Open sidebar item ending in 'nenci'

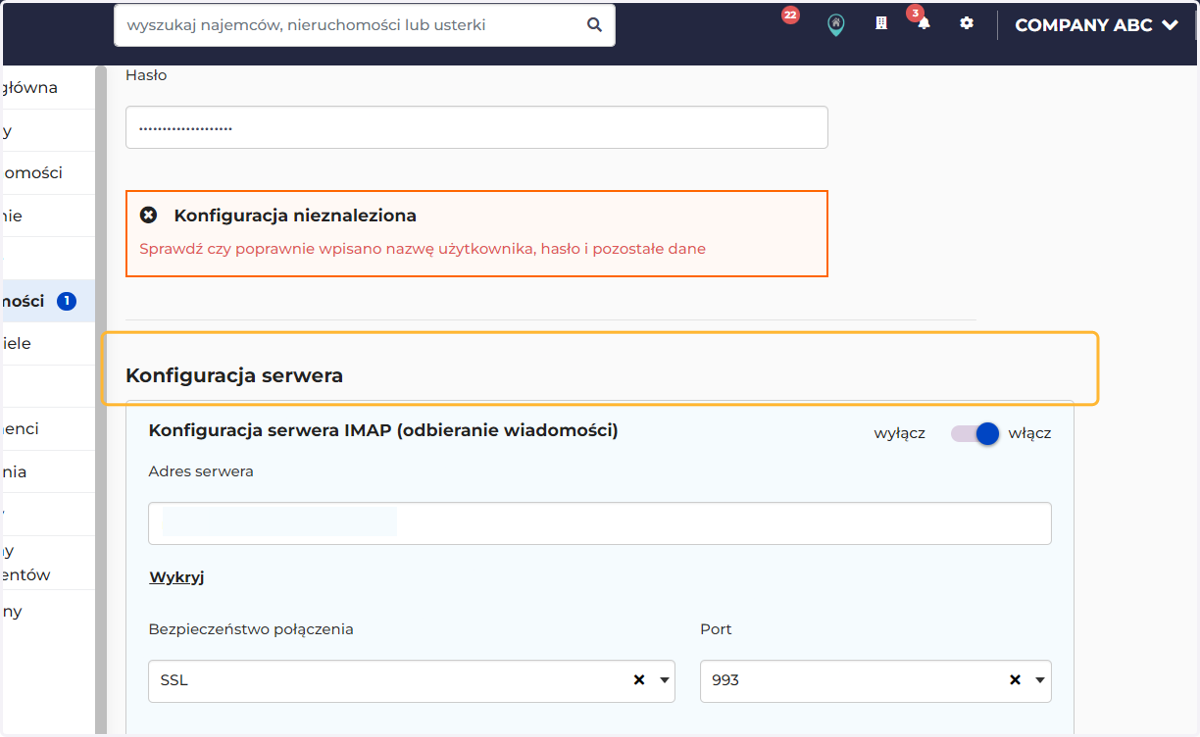[x=48, y=429]
